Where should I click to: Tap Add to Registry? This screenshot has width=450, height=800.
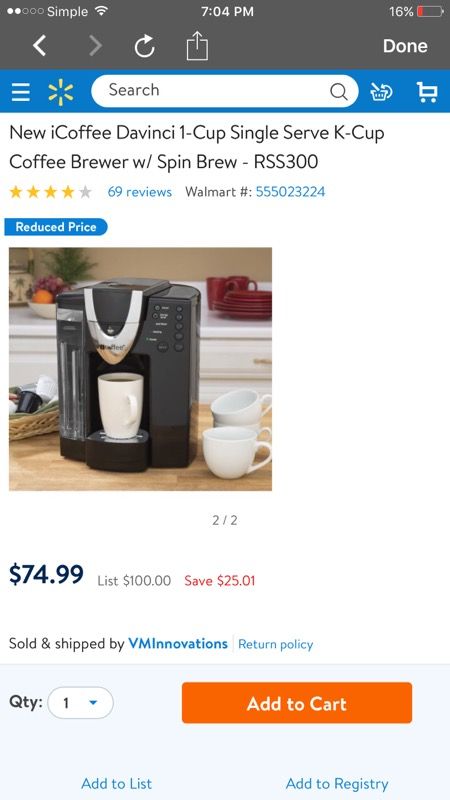point(337,784)
